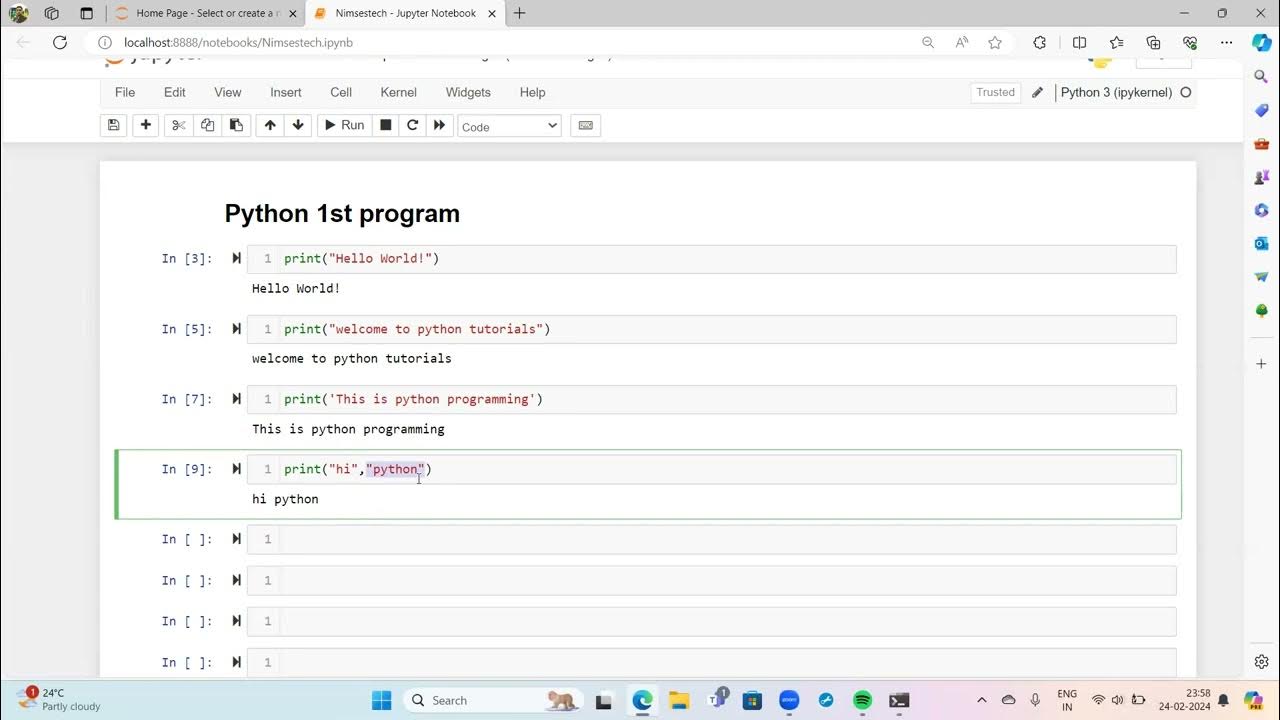Cut selected cells with scissors icon
The width and height of the screenshot is (1280, 720).
179,125
